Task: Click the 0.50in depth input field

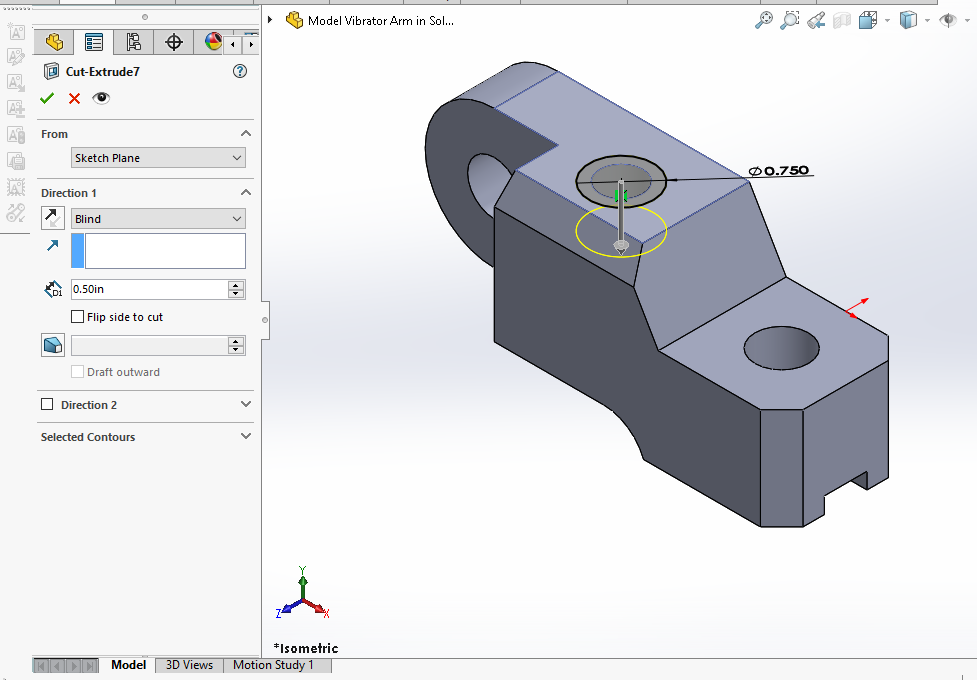Action: 149,289
